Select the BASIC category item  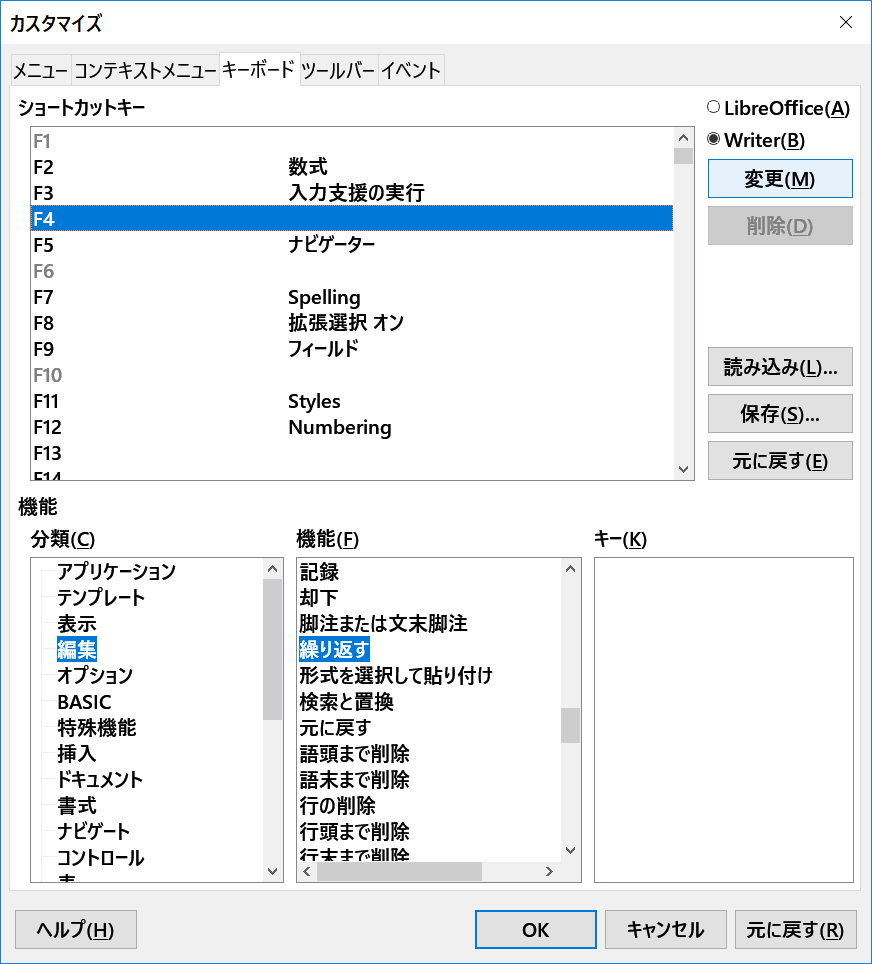(x=84, y=702)
